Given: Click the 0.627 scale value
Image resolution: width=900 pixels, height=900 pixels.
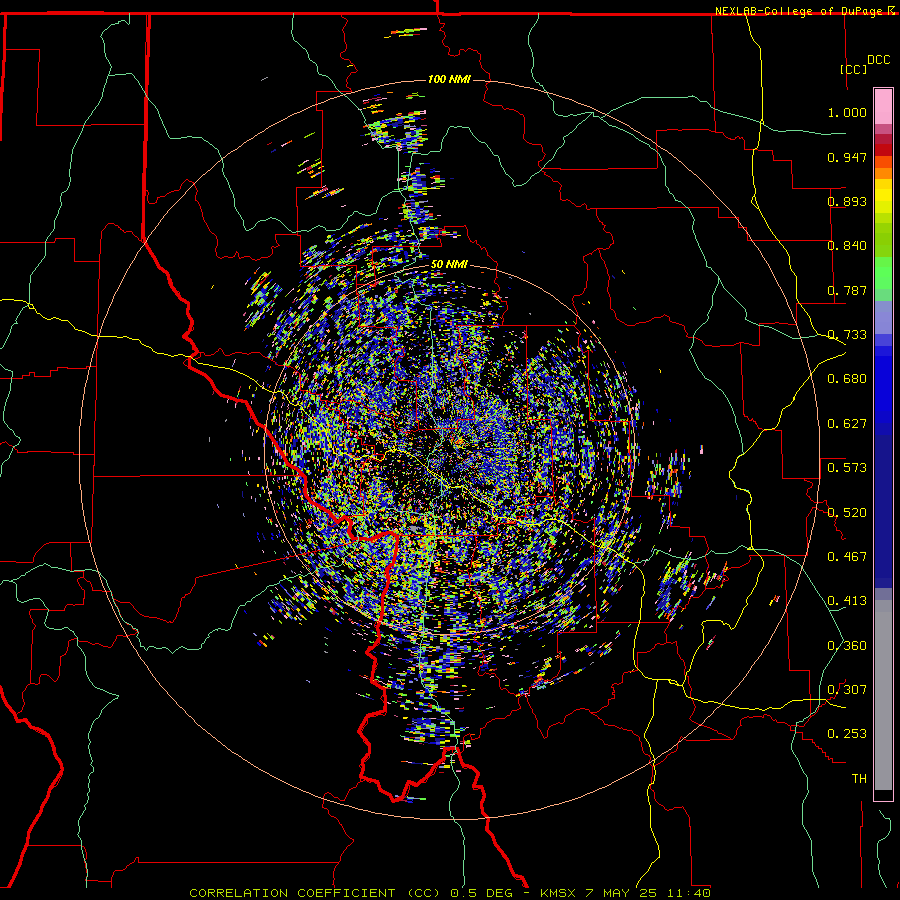Looking at the screenshot, I should pos(847,424).
